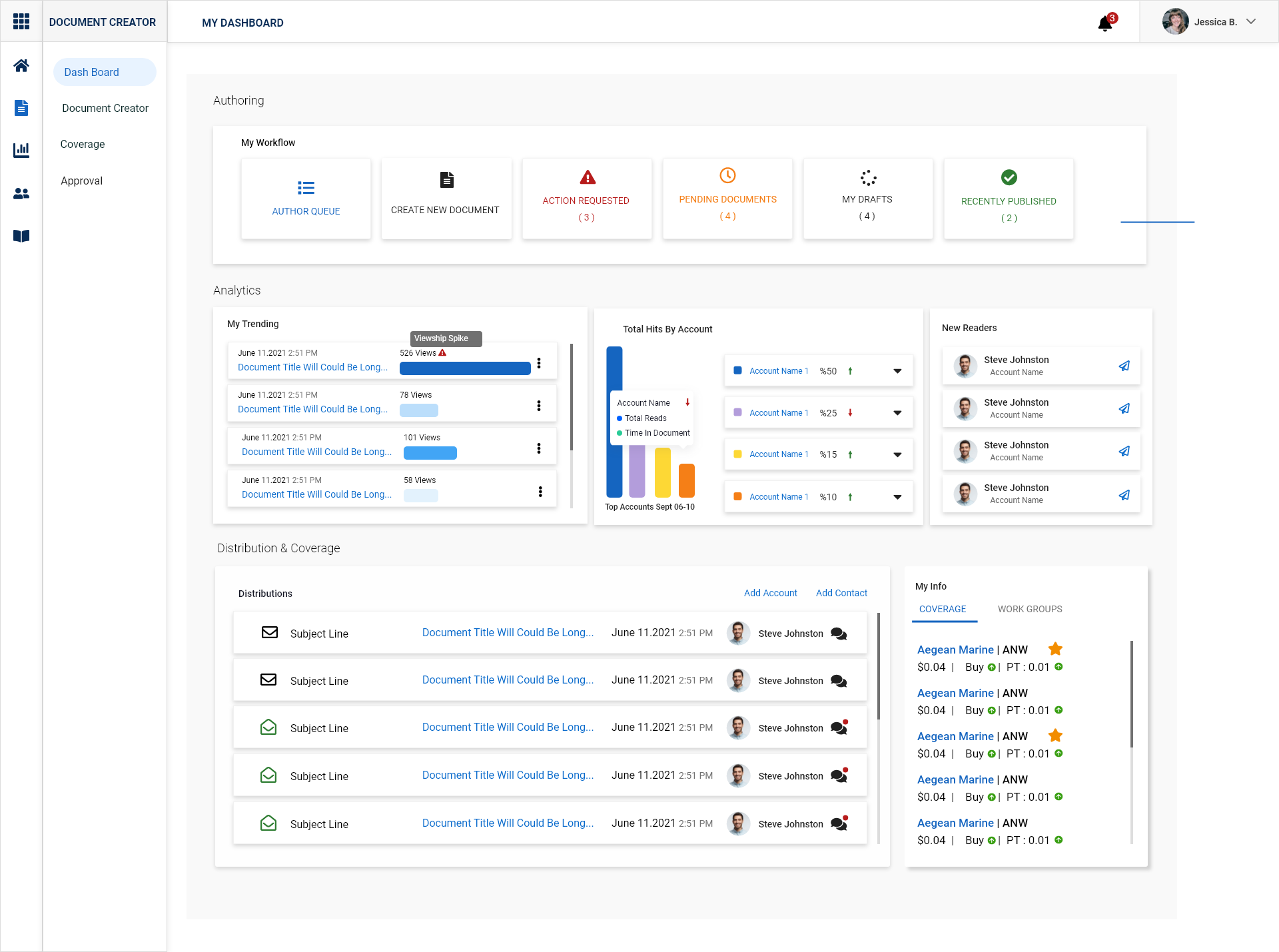
Task: Toggle the star on first Aegean Marine entry
Action: point(1055,649)
